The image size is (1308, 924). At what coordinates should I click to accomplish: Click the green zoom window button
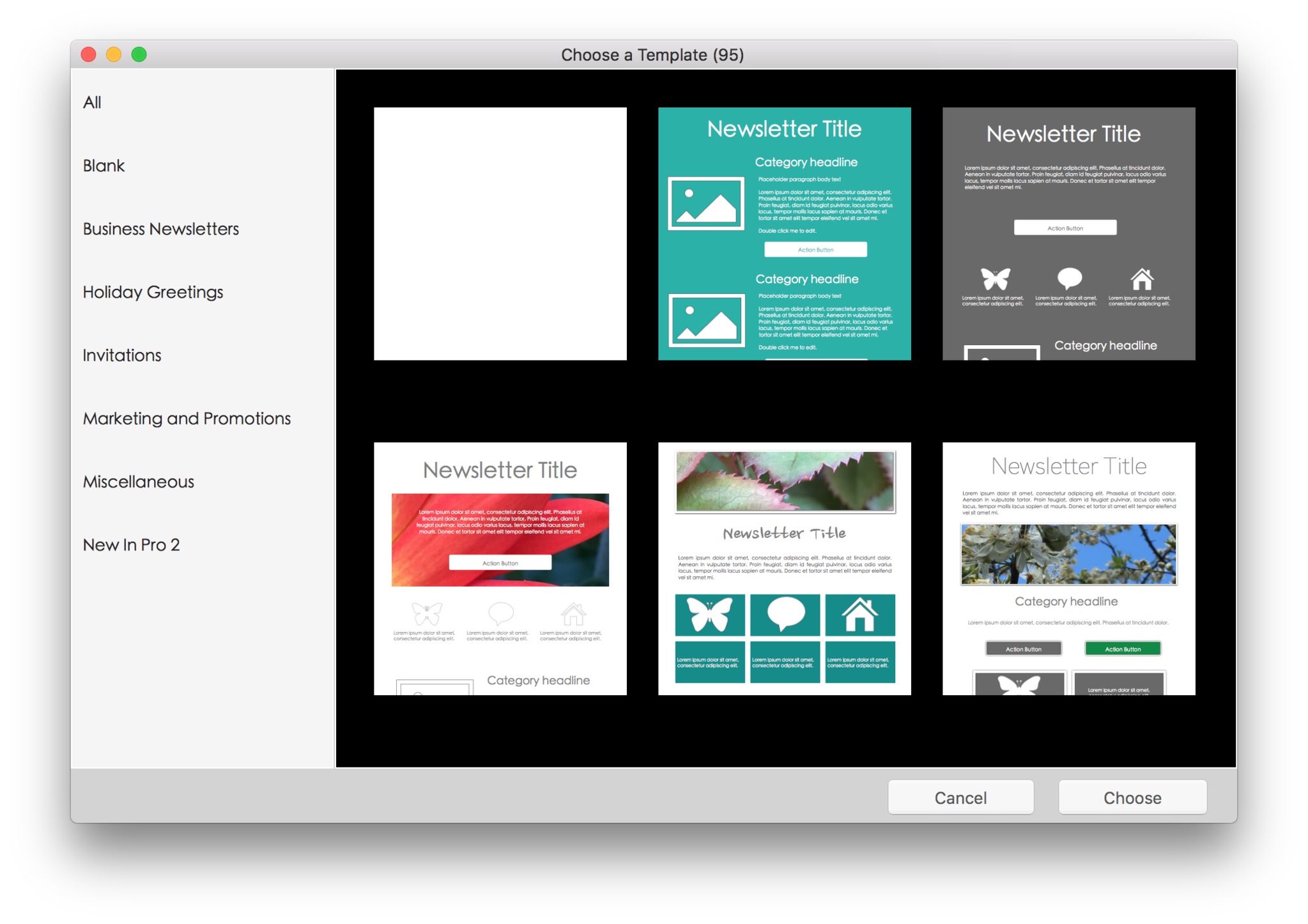click(x=139, y=54)
